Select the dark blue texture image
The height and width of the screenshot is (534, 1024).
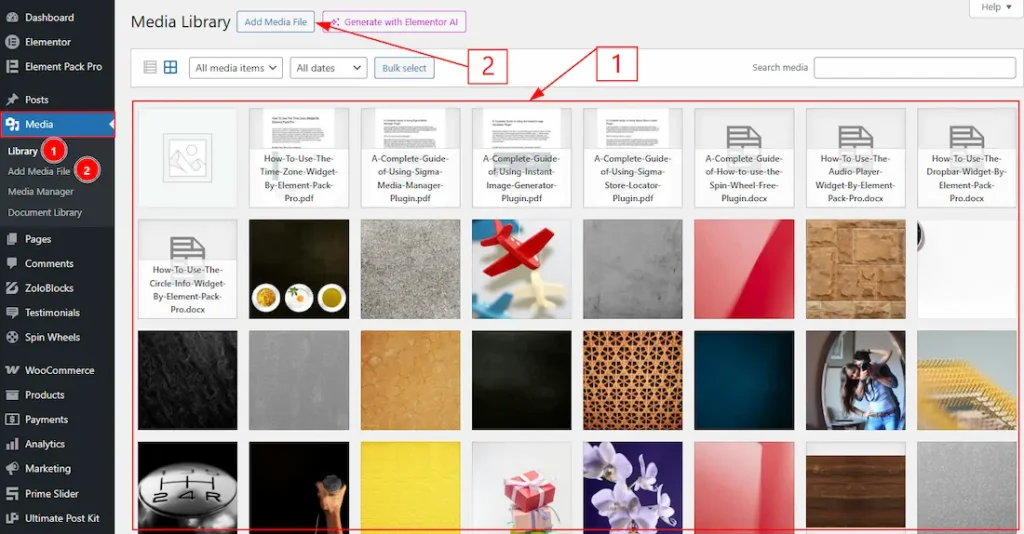(x=744, y=380)
